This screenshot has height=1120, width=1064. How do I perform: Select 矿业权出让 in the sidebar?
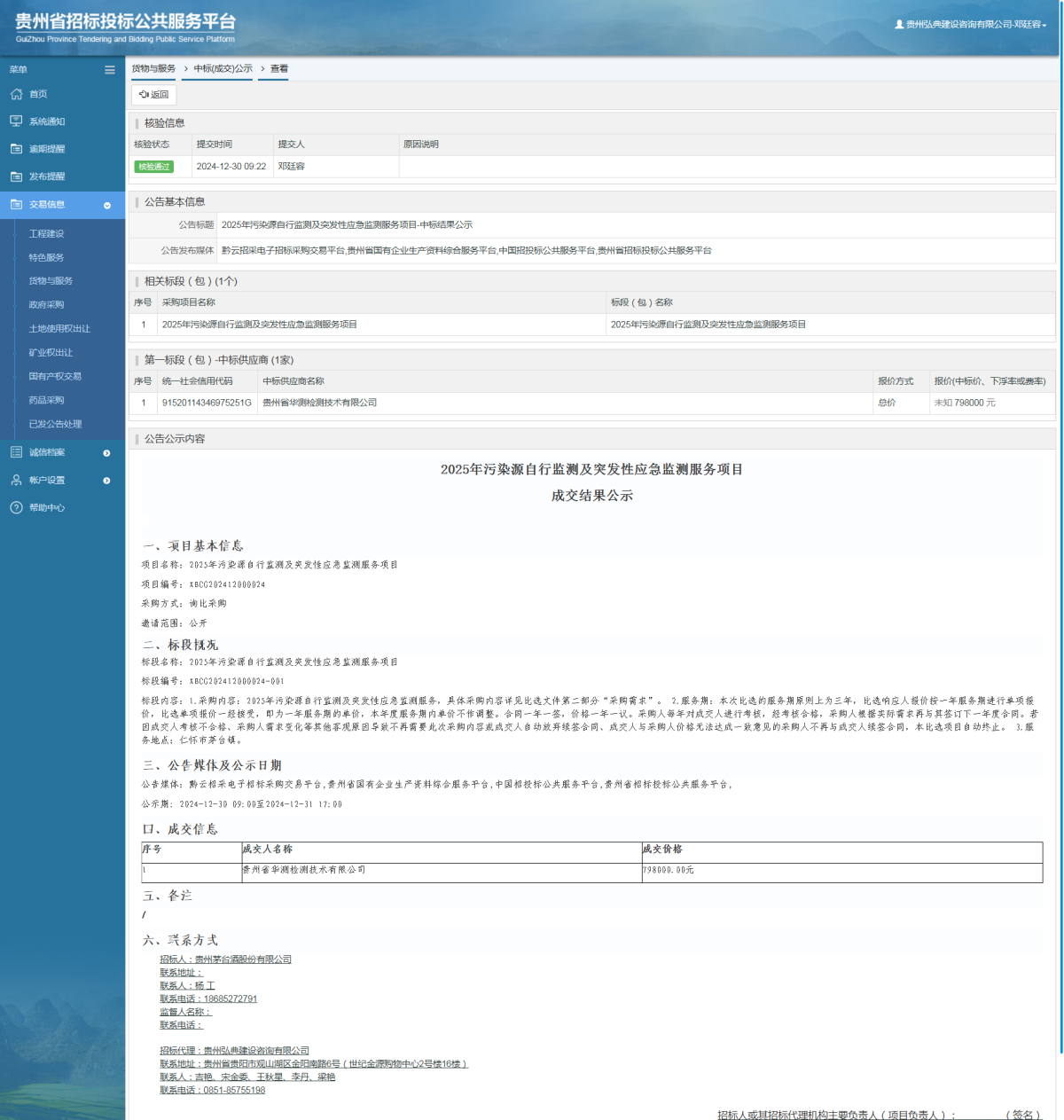[51, 353]
